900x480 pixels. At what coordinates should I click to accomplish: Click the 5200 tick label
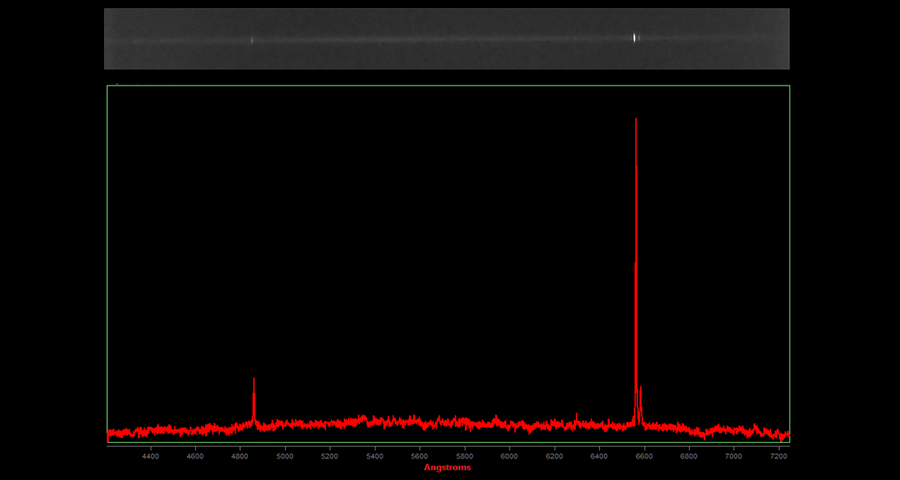click(330, 456)
